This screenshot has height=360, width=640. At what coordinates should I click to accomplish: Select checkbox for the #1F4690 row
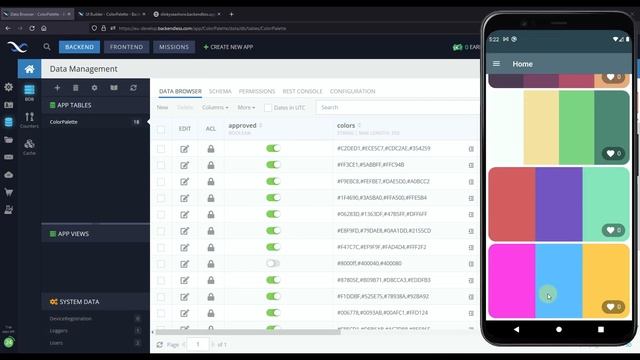coord(161,198)
